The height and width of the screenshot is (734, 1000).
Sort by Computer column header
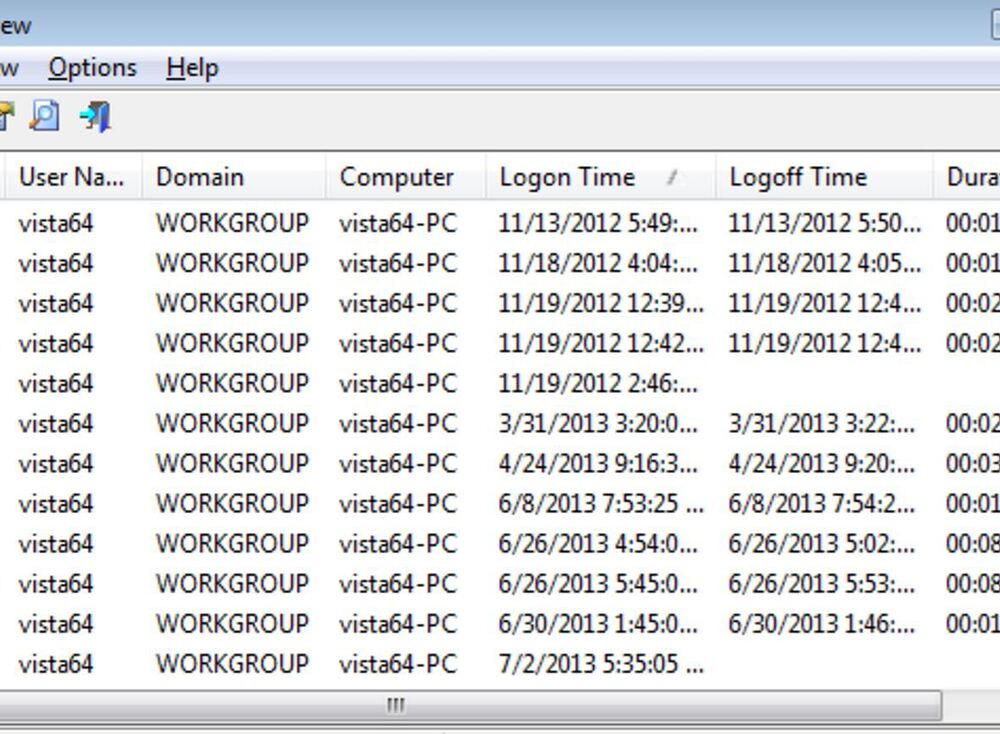406,177
